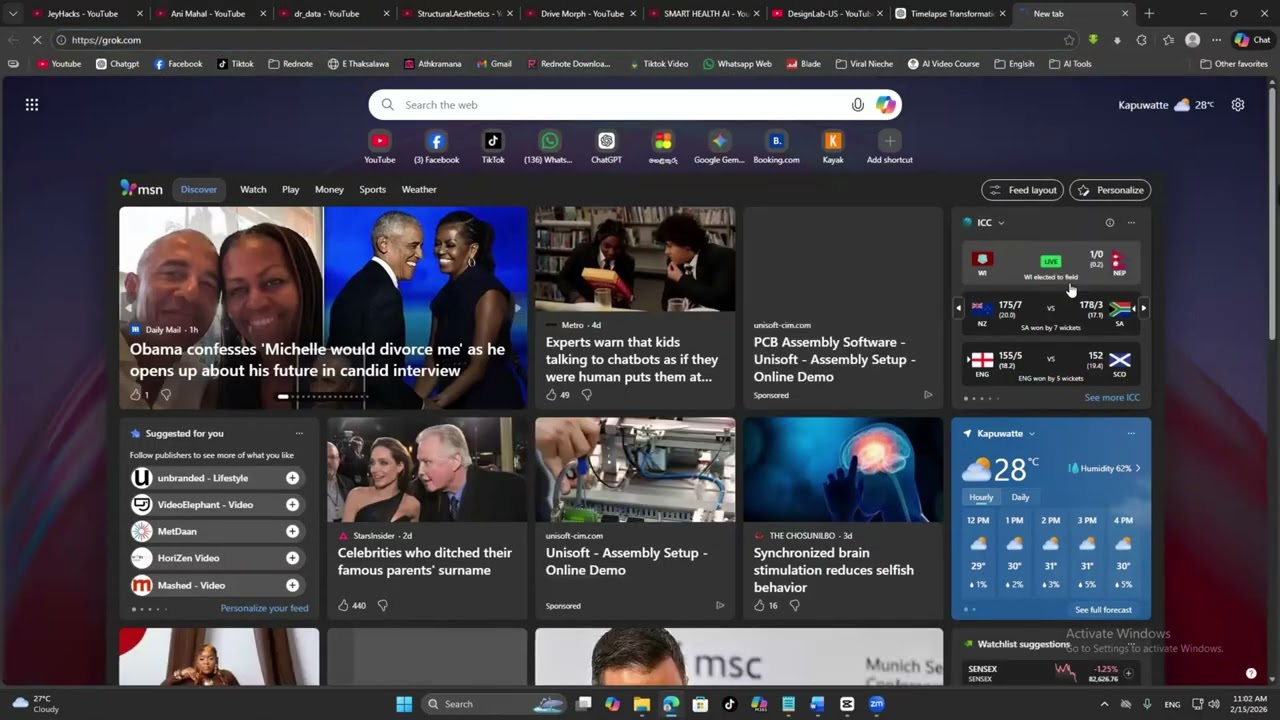Click the voice search microphone icon
The image size is (1280, 720).
click(858, 105)
